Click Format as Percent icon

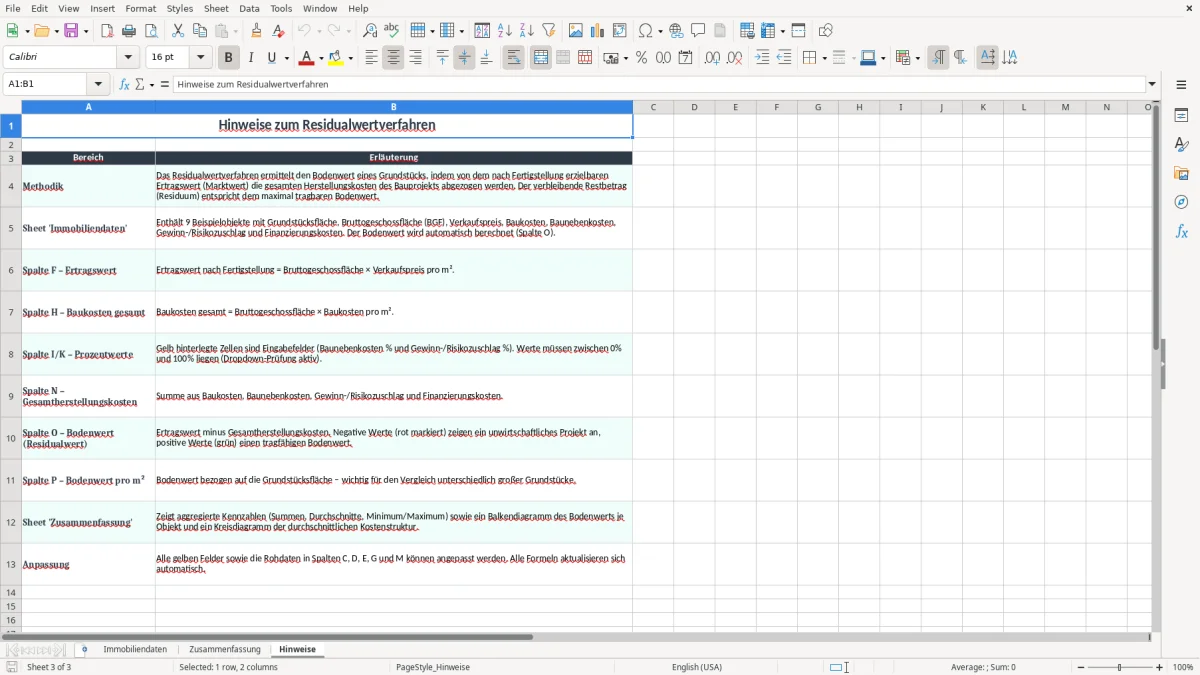coord(642,58)
